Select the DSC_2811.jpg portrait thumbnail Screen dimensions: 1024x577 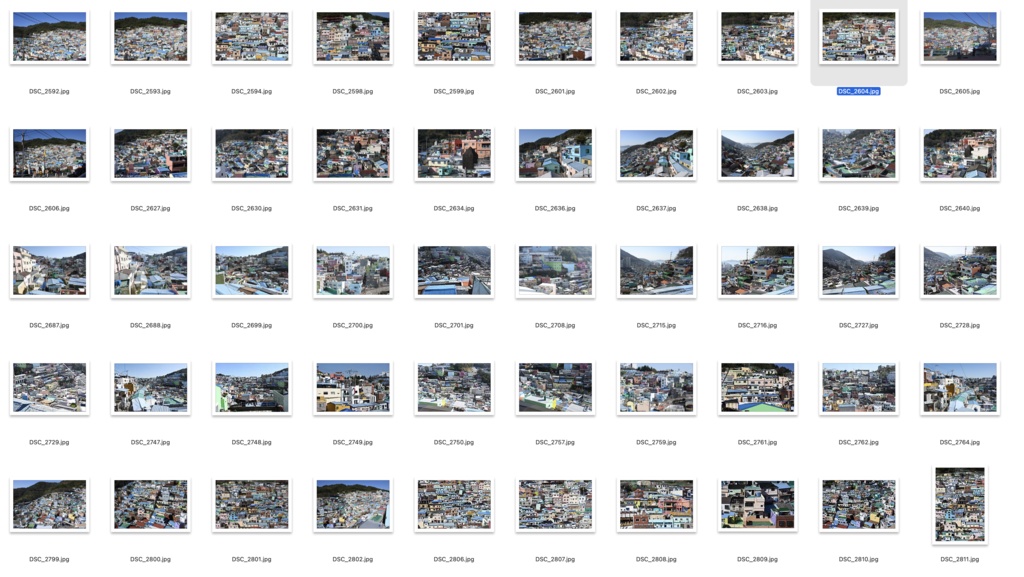(x=959, y=505)
